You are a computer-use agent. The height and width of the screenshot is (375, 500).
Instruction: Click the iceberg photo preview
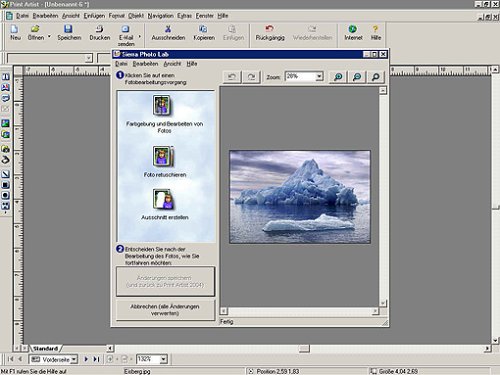[x=300, y=197]
